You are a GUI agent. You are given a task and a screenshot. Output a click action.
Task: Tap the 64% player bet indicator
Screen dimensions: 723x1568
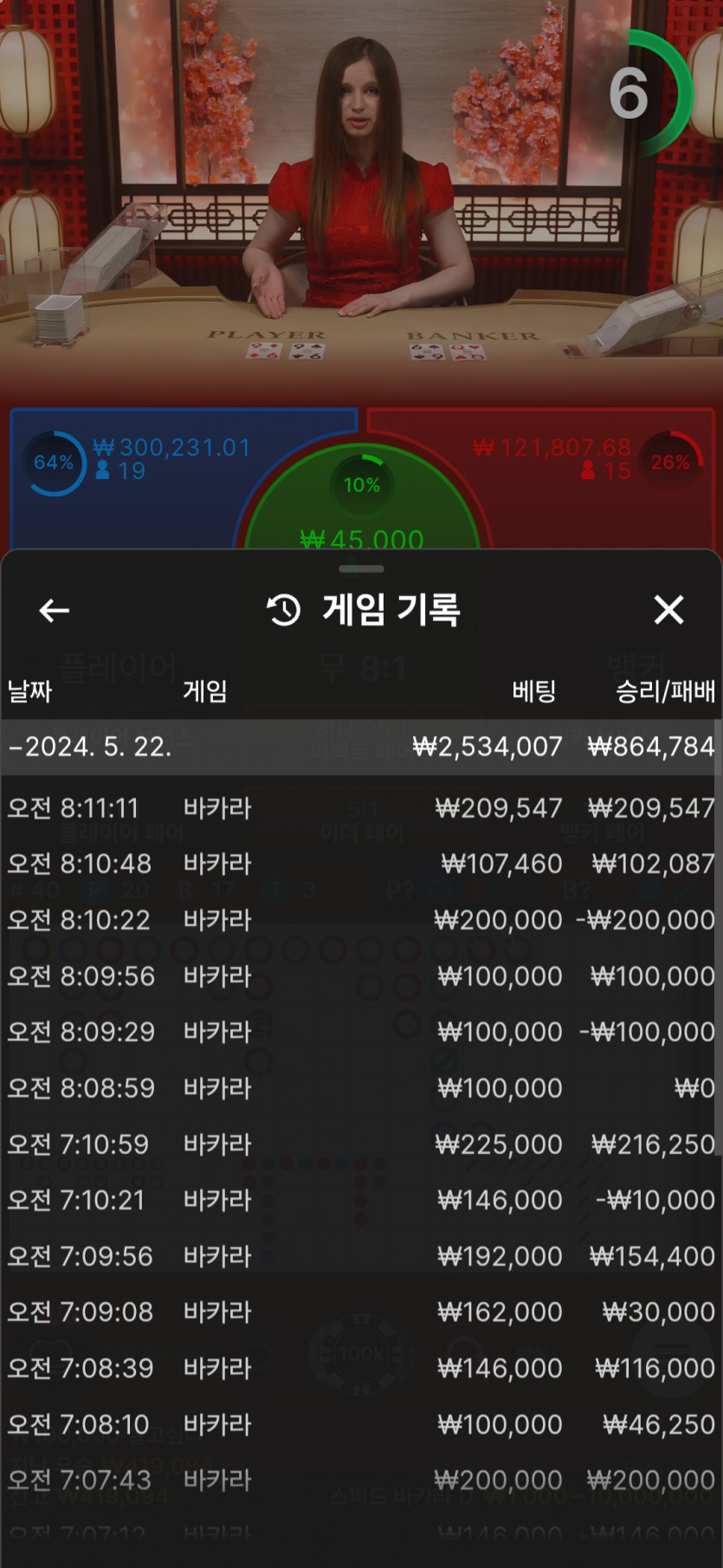point(54,463)
